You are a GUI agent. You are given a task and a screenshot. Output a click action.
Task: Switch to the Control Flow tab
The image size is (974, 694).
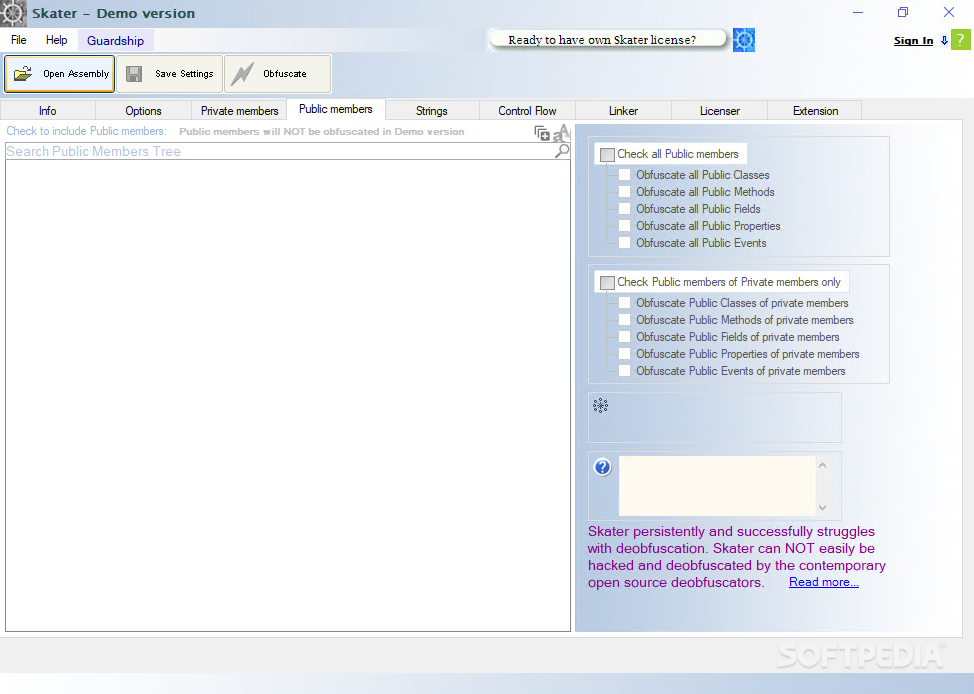pos(527,111)
